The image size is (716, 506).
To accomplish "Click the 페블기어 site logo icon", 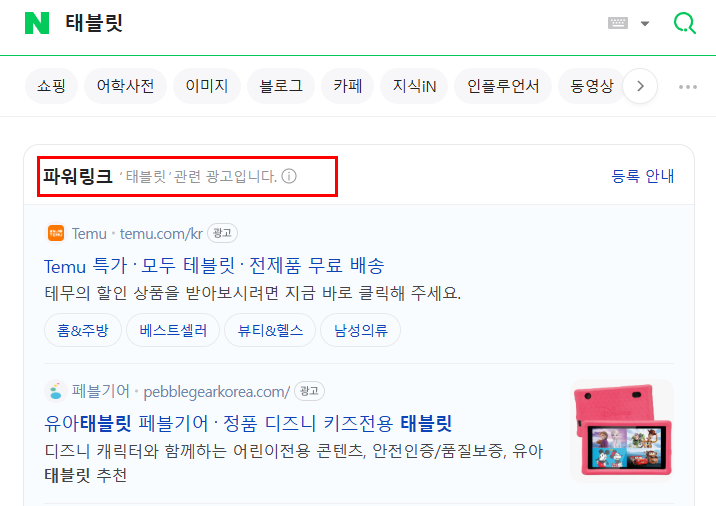I will [56, 391].
